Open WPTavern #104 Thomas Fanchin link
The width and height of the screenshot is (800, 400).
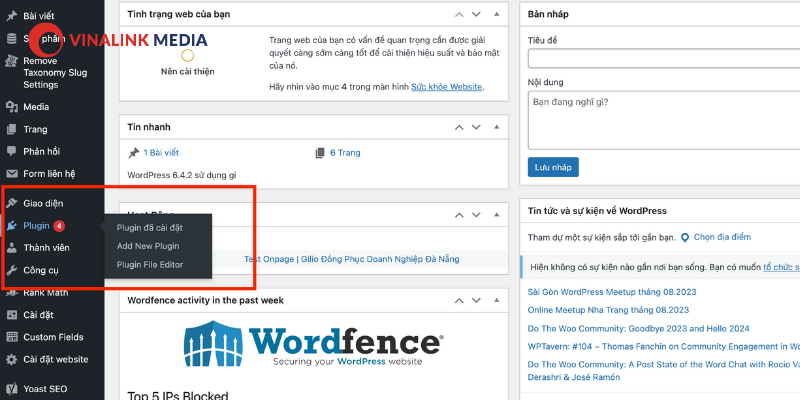click(664, 347)
